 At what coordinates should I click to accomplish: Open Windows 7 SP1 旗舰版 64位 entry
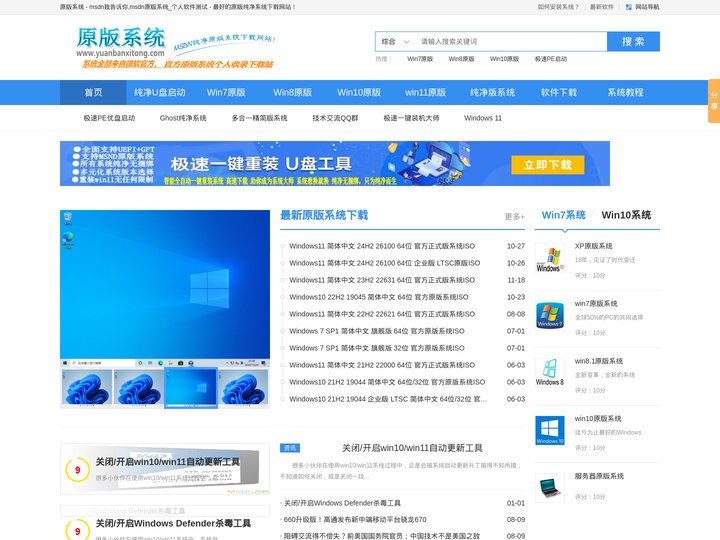coord(377,331)
